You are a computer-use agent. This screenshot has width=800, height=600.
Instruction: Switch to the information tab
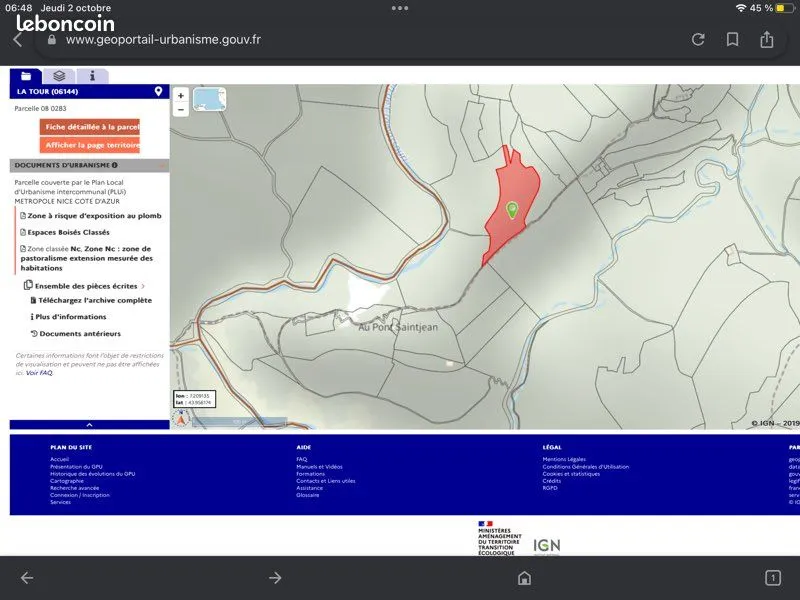click(x=92, y=76)
